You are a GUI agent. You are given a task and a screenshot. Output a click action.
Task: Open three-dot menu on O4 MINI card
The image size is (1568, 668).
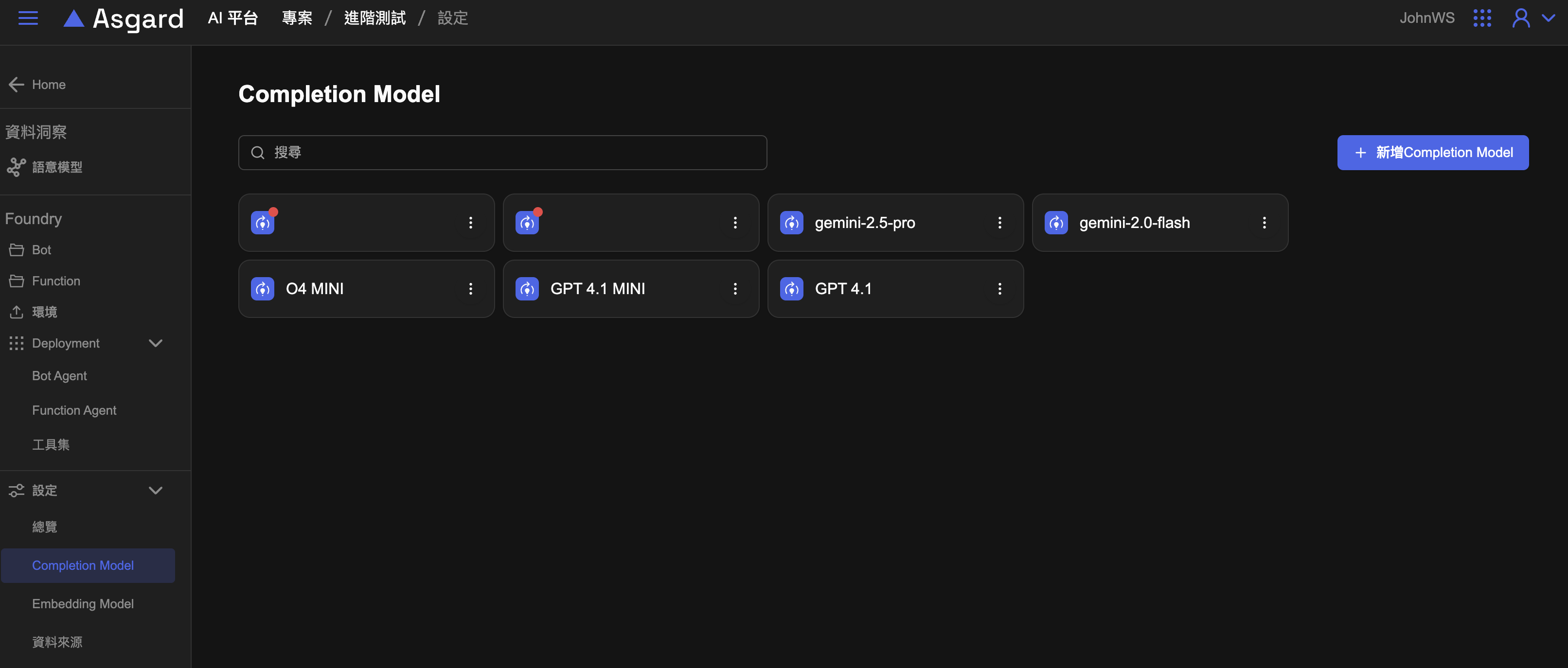tap(470, 289)
